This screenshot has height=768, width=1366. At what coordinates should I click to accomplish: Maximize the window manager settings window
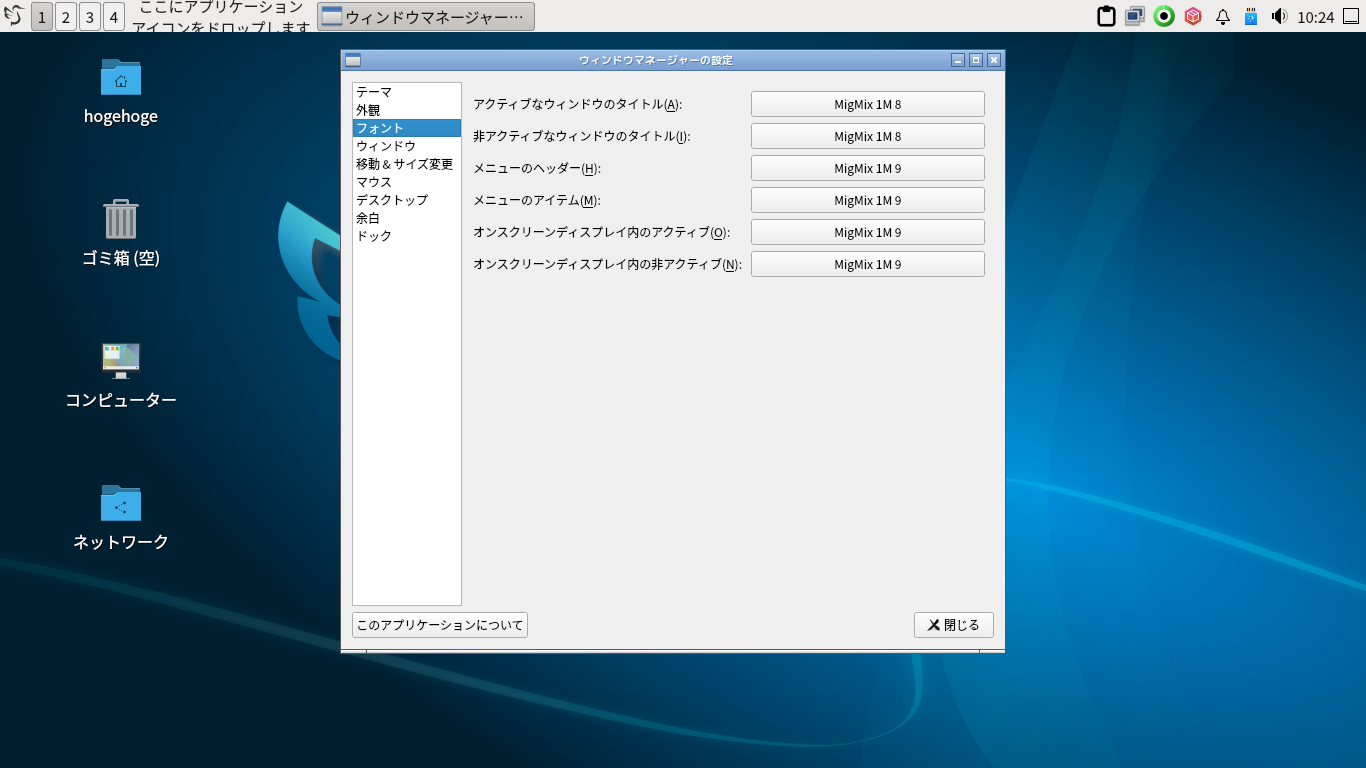click(x=976, y=60)
